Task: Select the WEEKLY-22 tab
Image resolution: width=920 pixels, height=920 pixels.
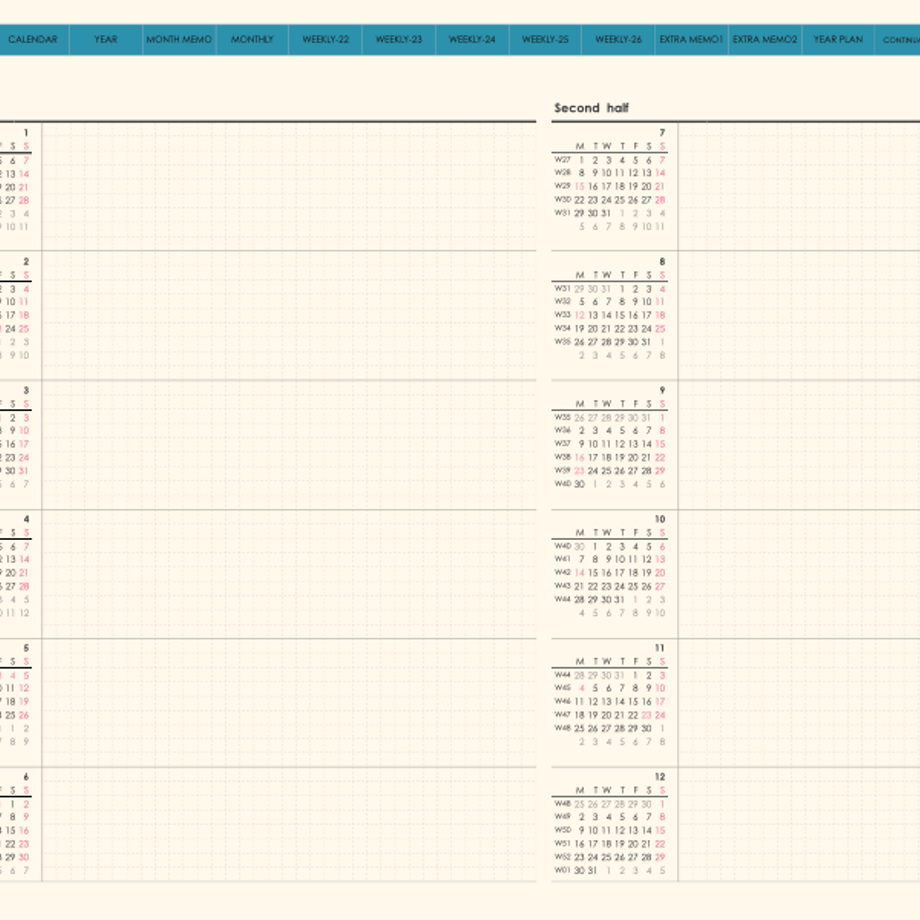Action: coord(326,39)
